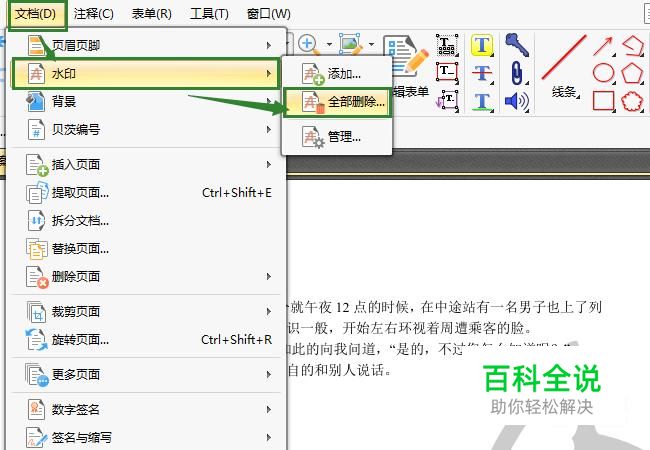650x450 pixels.
Task: Expand the 数字签名 submenu arrow
Action: tap(269, 409)
